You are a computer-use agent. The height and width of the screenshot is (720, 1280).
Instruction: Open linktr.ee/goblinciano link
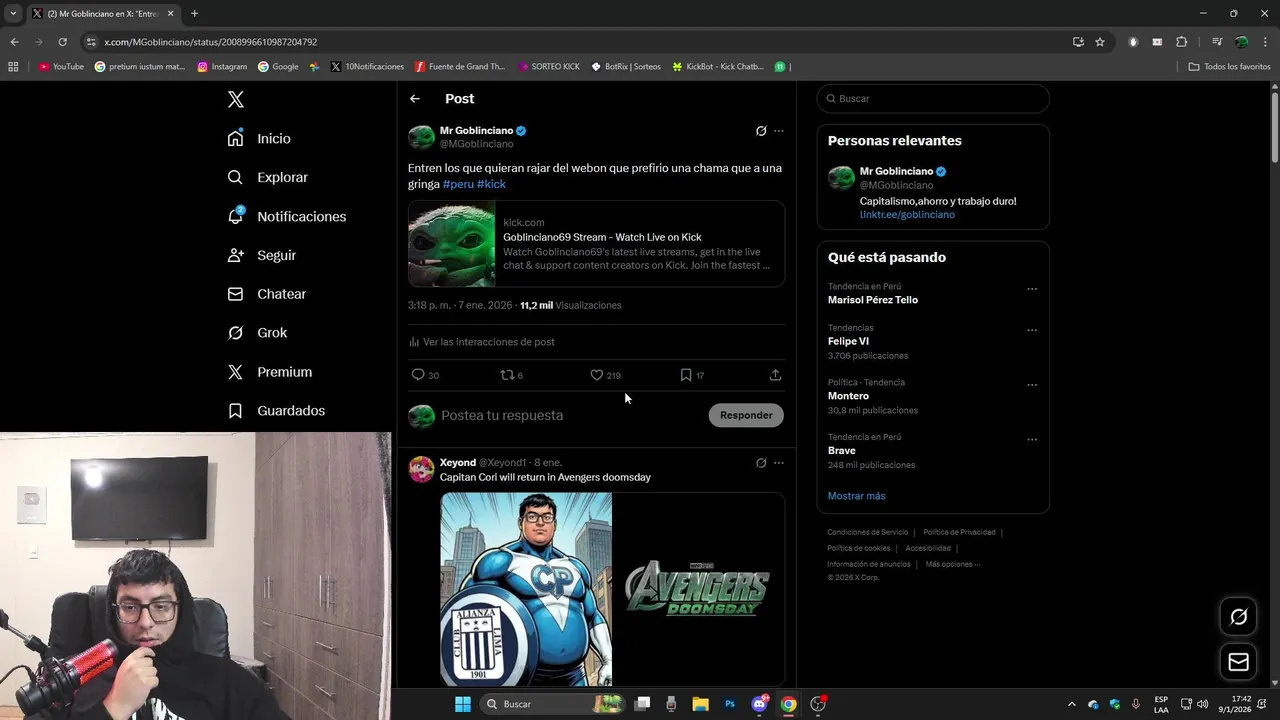coord(907,215)
